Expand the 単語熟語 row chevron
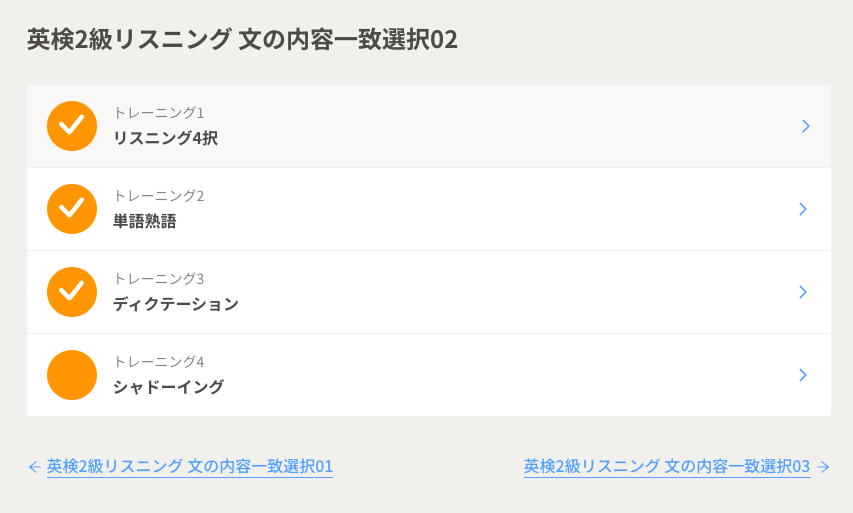The image size is (853, 513). coord(803,209)
